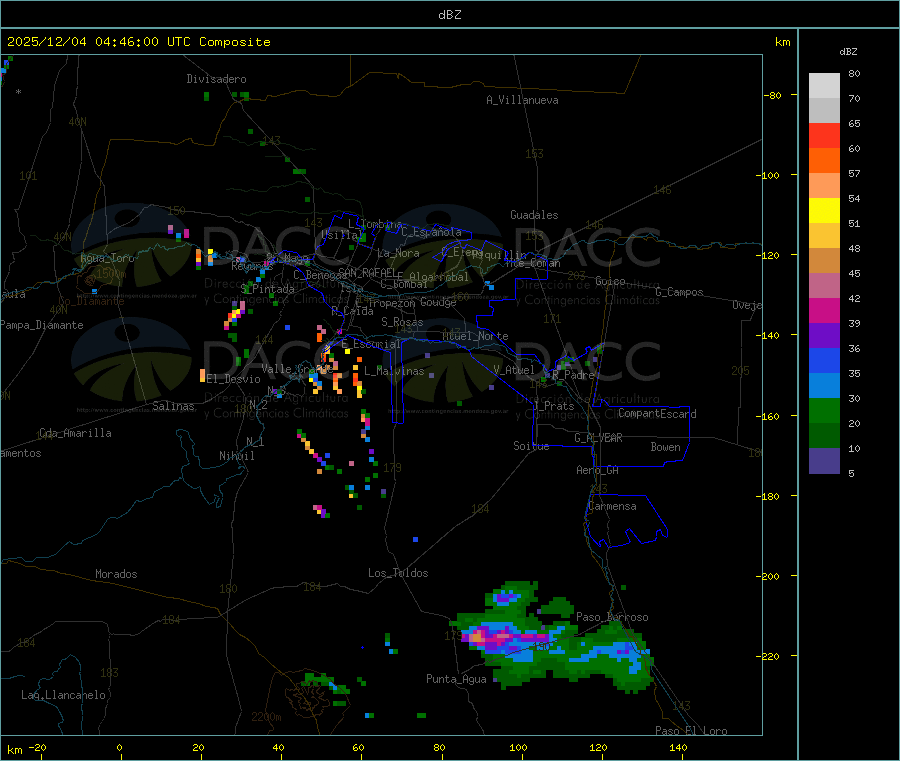Click the Lag.Llancanelo label
The height and width of the screenshot is (761, 900).
pyautogui.click(x=64, y=695)
